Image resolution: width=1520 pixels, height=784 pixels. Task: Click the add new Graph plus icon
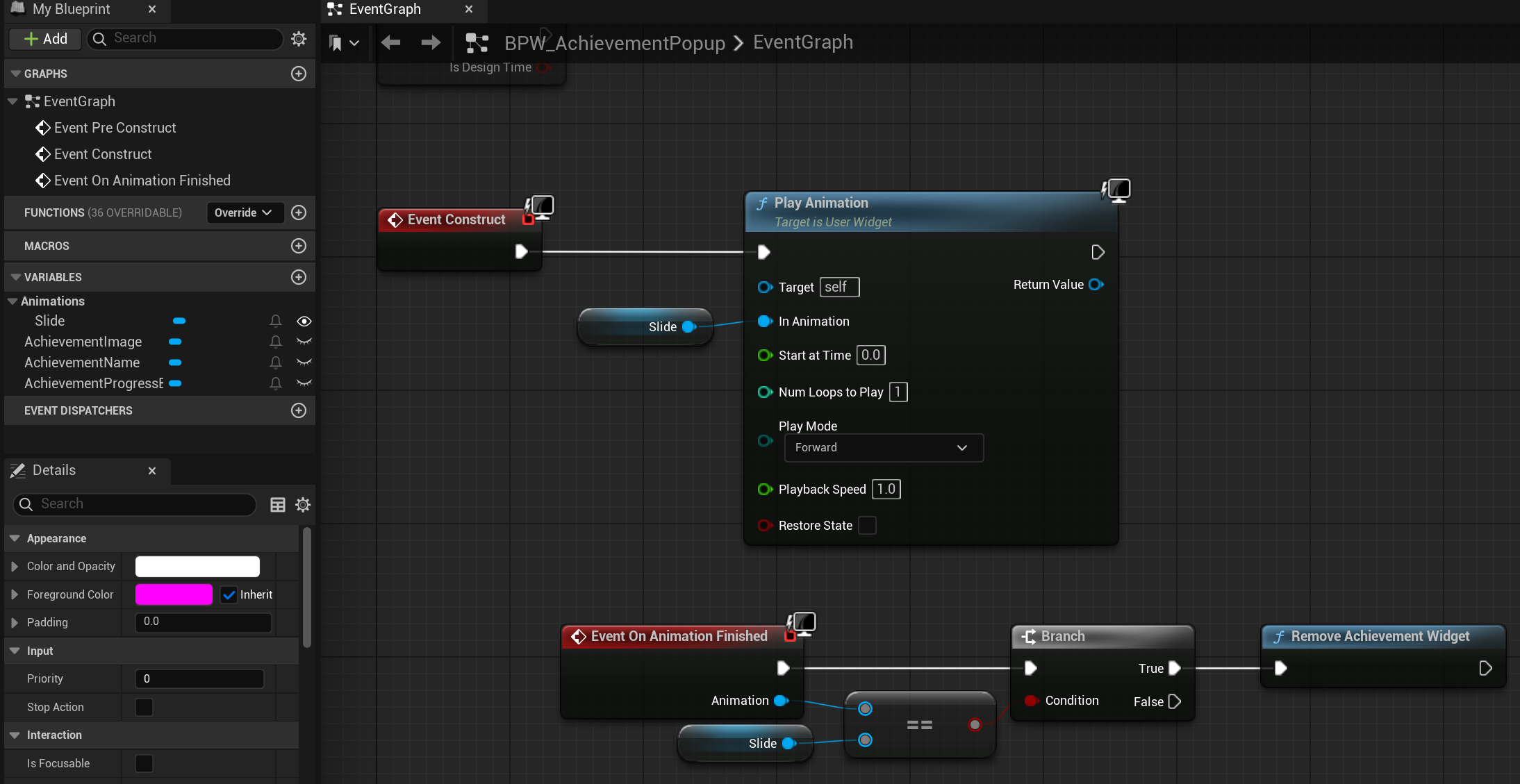coord(299,74)
